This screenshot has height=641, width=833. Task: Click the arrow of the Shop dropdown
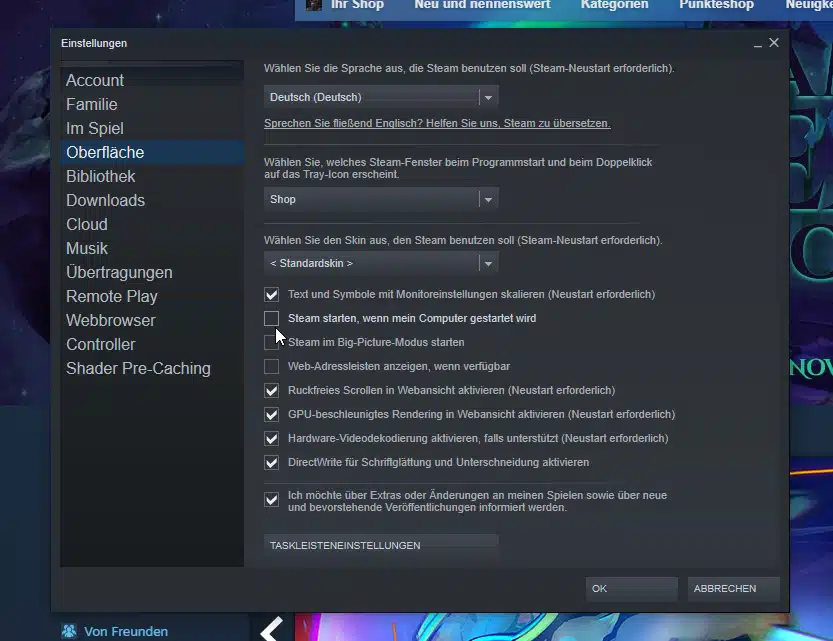[x=488, y=200]
